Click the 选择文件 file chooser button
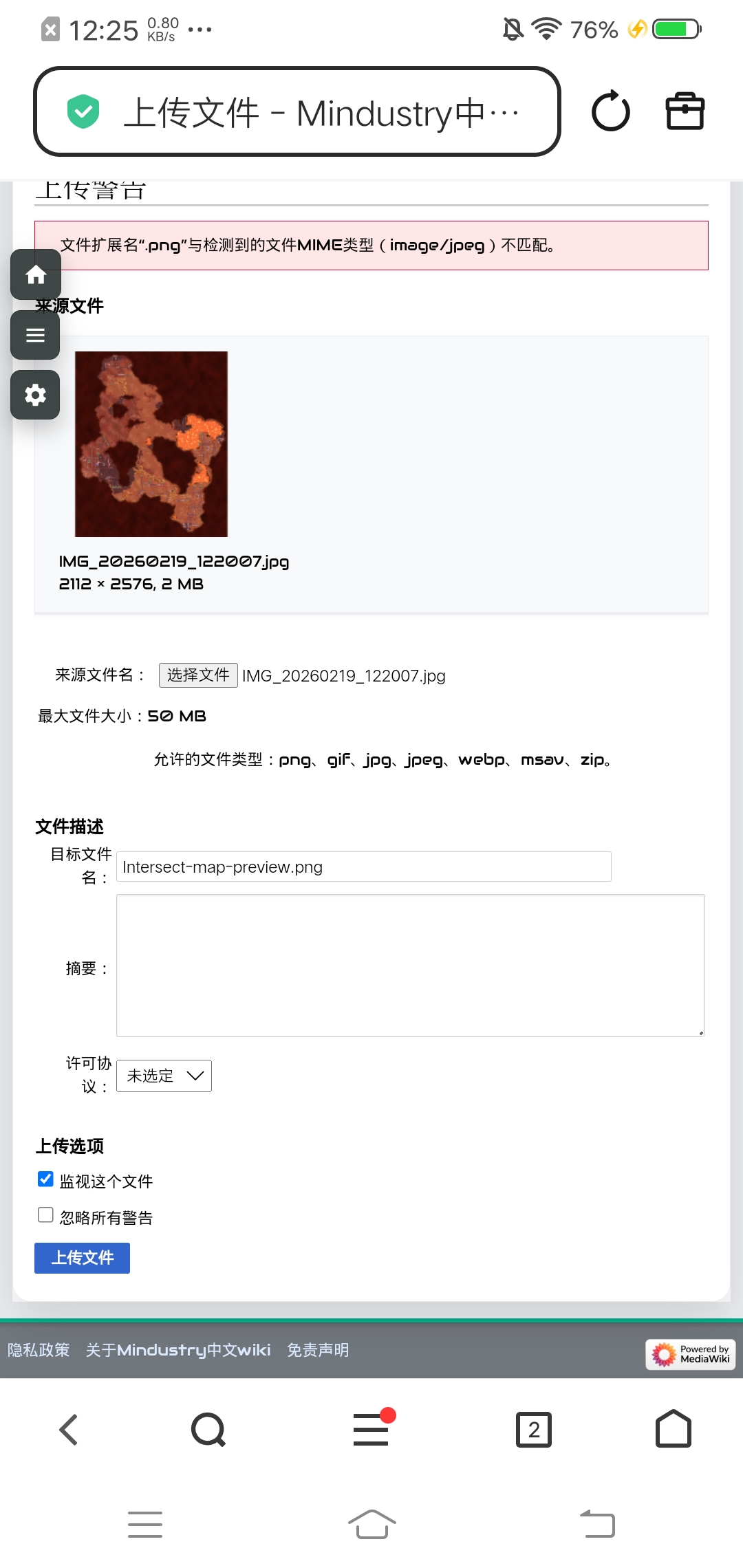743x1568 pixels. (x=198, y=675)
